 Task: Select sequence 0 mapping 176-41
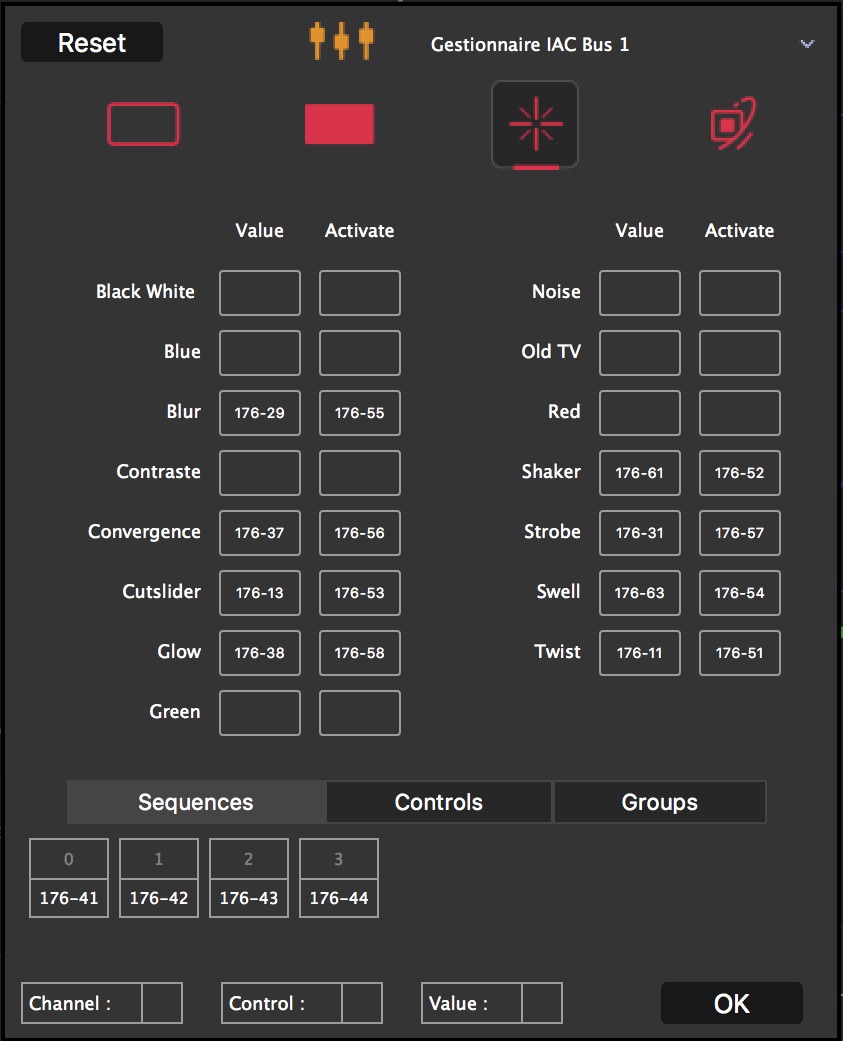coord(69,898)
